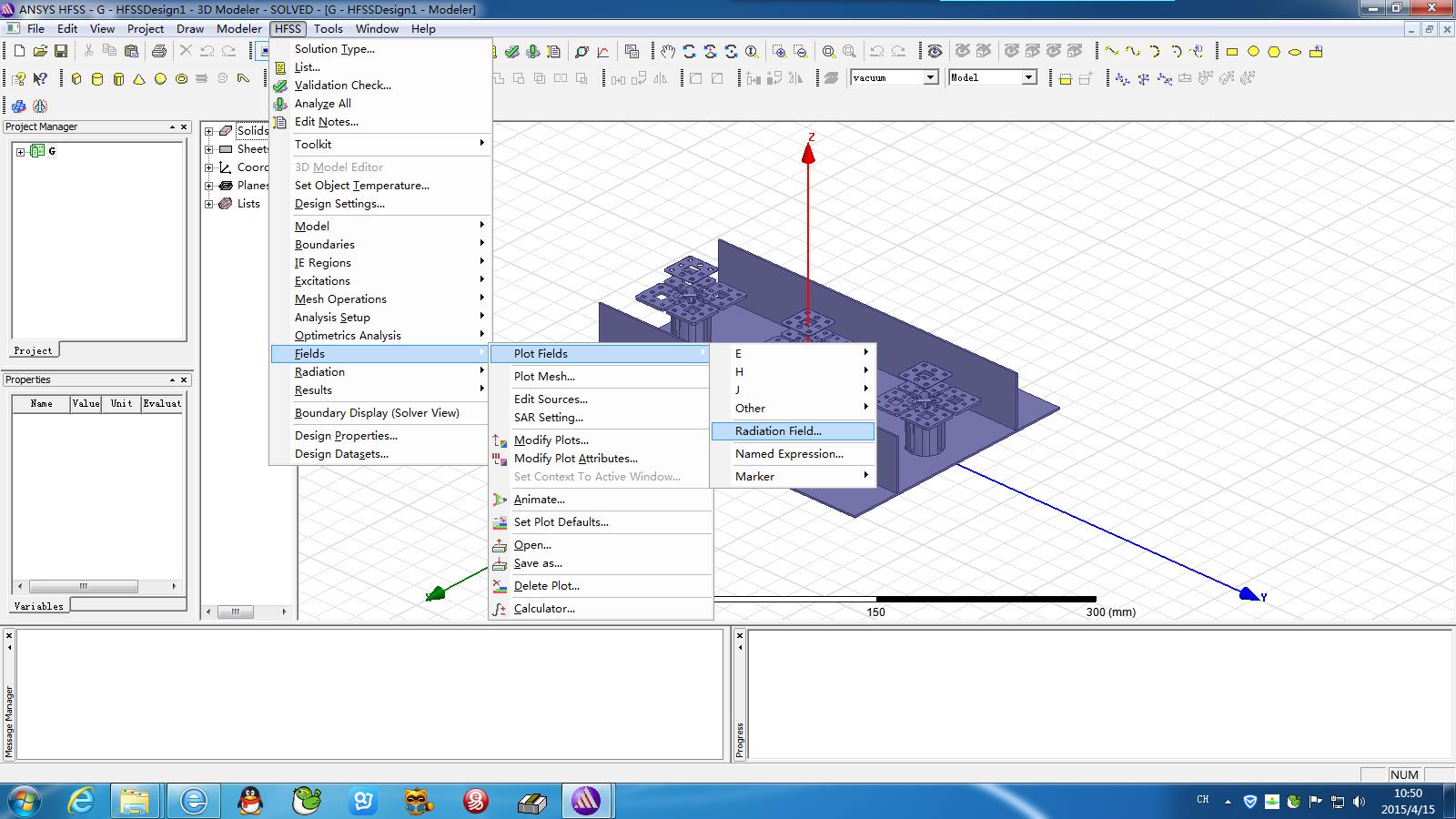The width and height of the screenshot is (1456, 819).
Task: Select Plot Mesh from Fields menu
Action: (601, 376)
